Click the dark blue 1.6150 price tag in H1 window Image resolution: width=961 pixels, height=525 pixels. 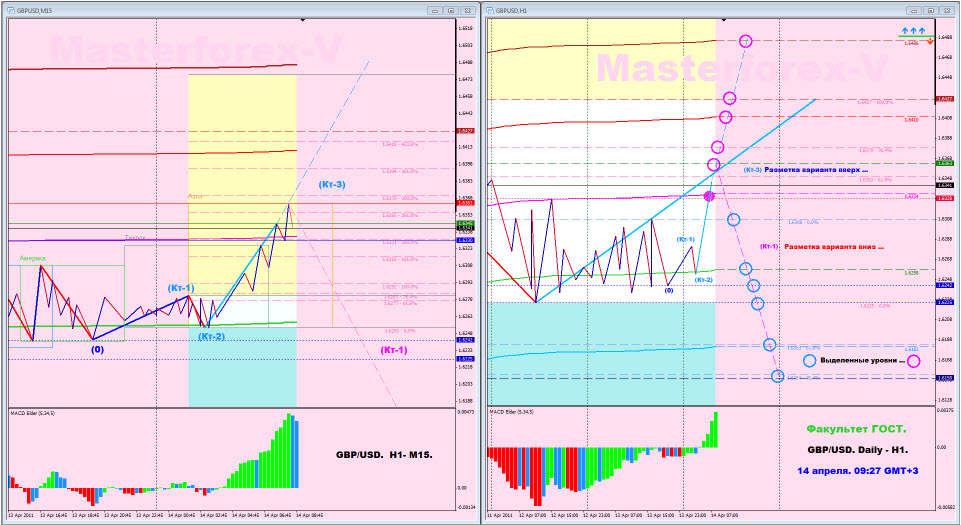pyautogui.click(x=944, y=378)
